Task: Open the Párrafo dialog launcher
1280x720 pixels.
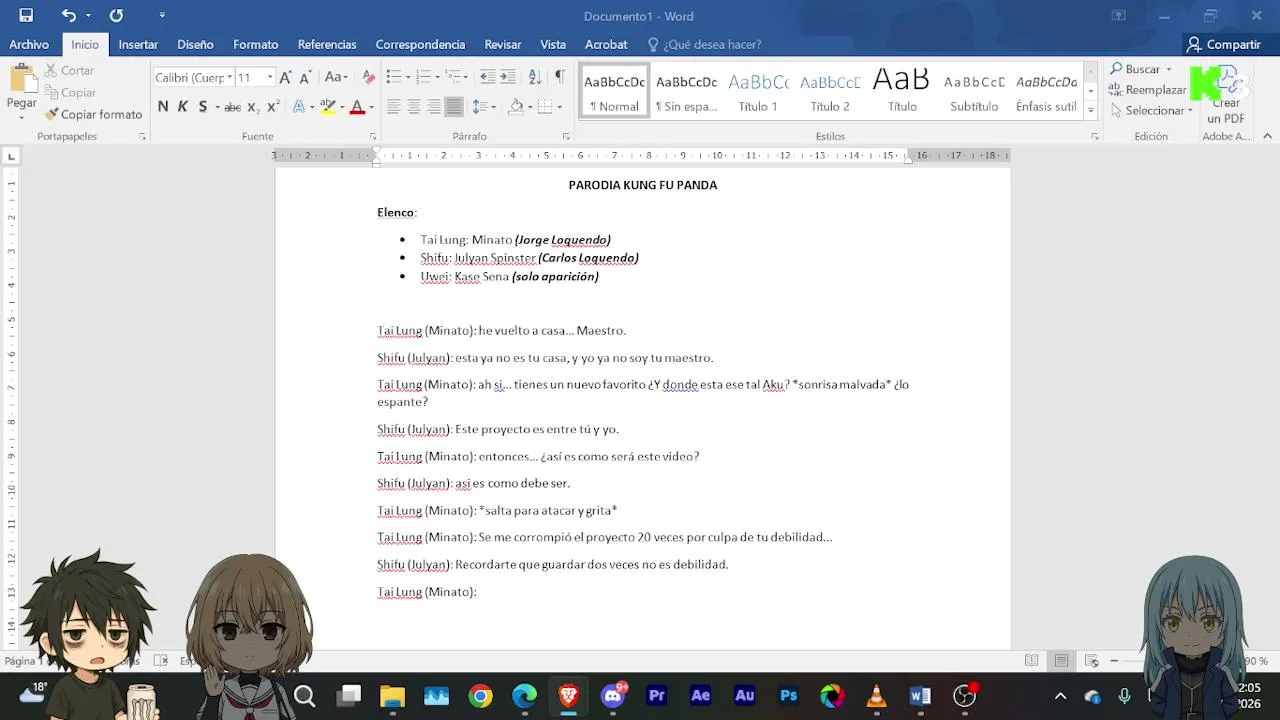Action: point(566,136)
